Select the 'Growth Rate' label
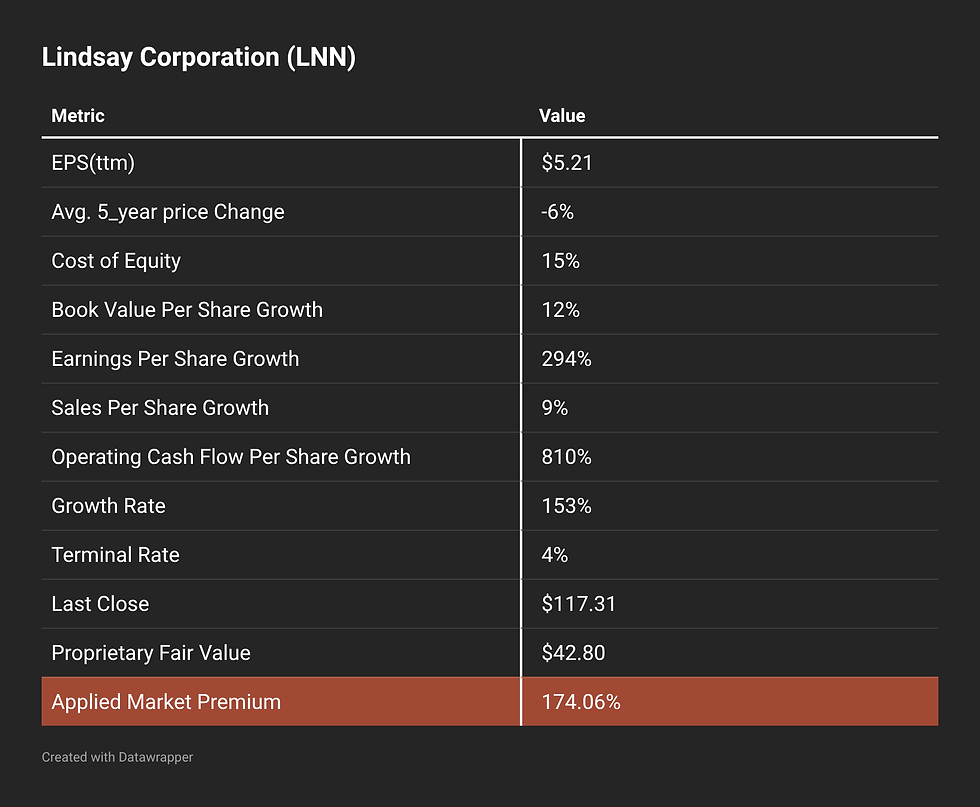980x807 pixels. [108, 506]
